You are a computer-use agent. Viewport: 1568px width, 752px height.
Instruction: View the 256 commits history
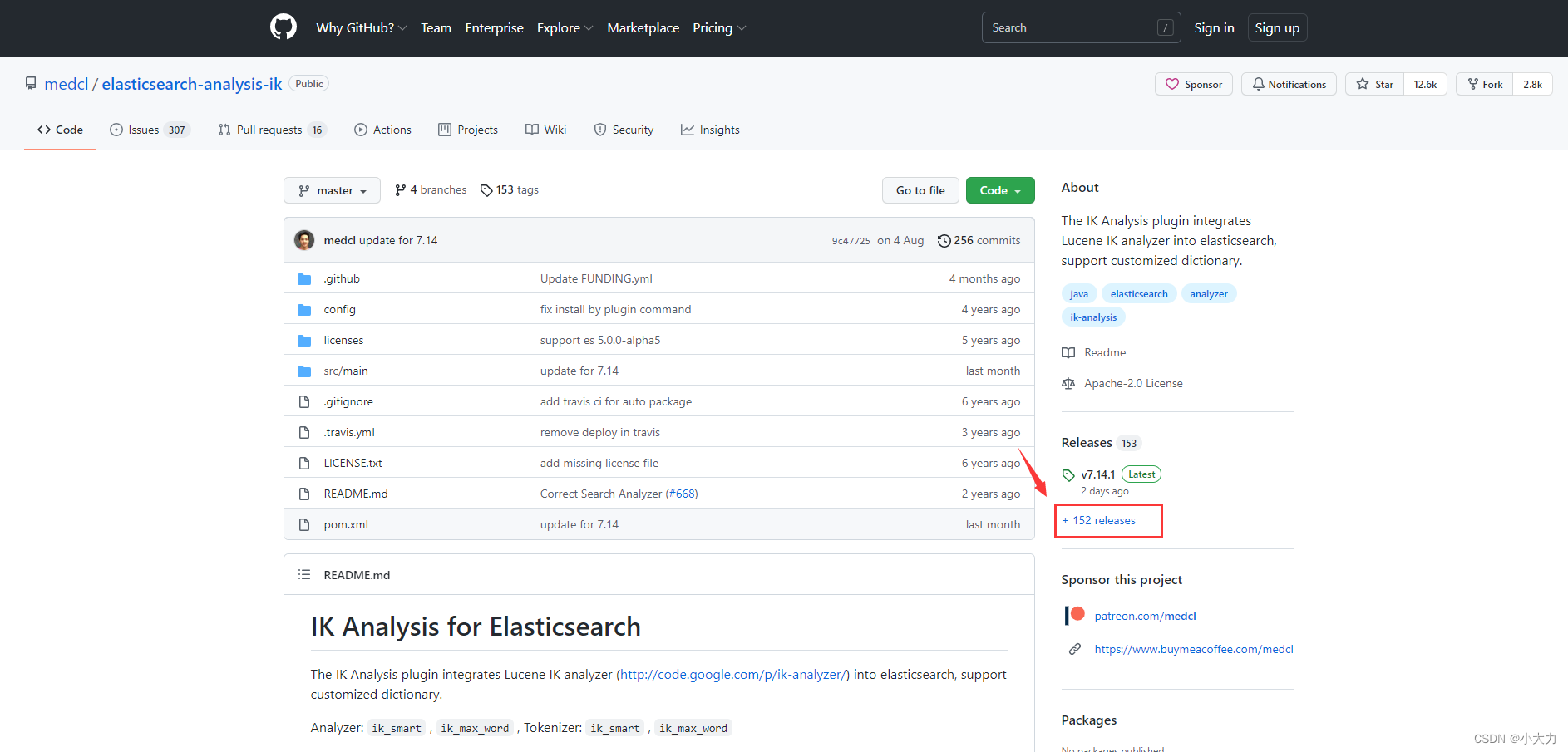(x=979, y=240)
